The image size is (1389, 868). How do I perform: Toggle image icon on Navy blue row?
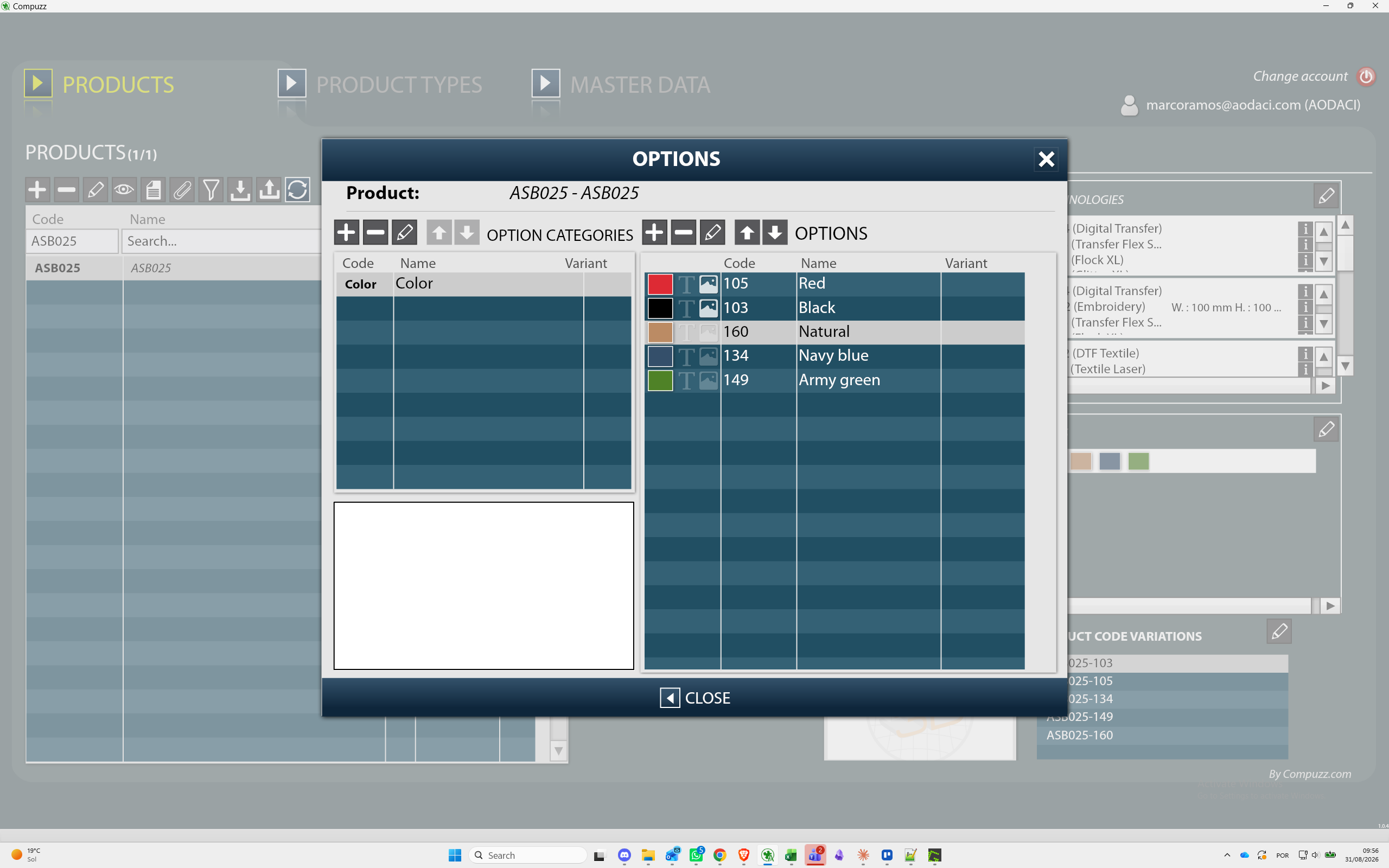coord(708,356)
